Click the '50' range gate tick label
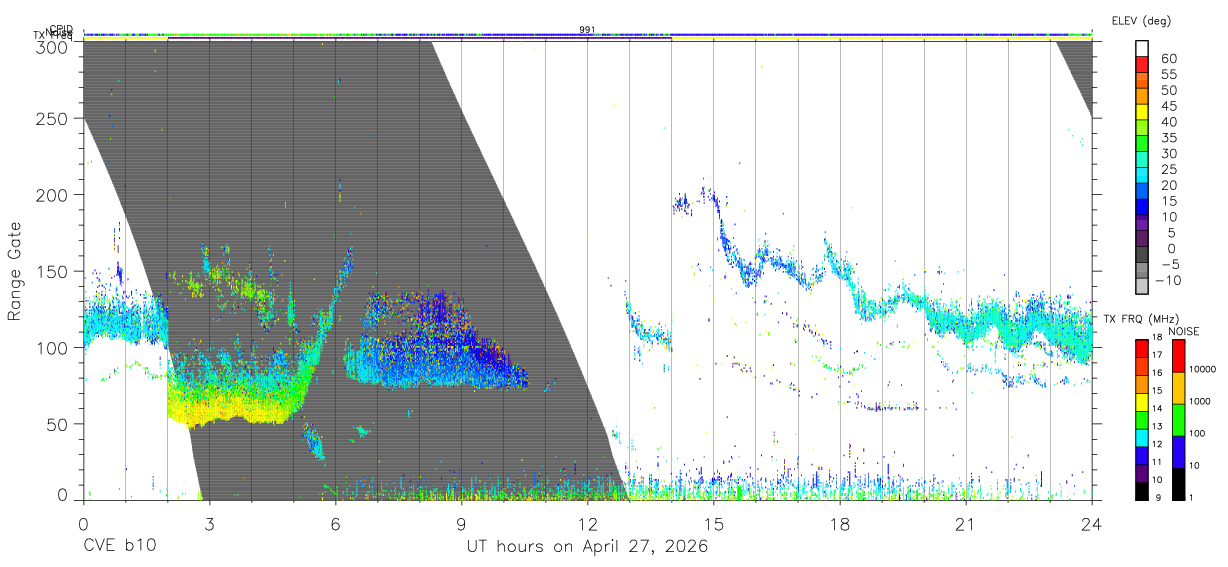The width and height of the screenshot is (1228, 567). coord(58,424)
